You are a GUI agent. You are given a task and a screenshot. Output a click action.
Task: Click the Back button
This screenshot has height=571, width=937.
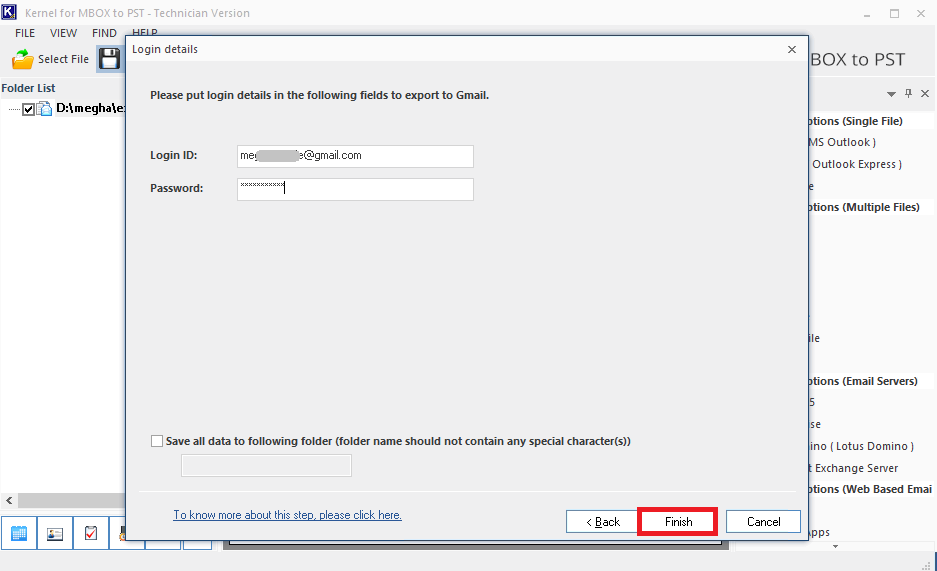tap(602, 521)
